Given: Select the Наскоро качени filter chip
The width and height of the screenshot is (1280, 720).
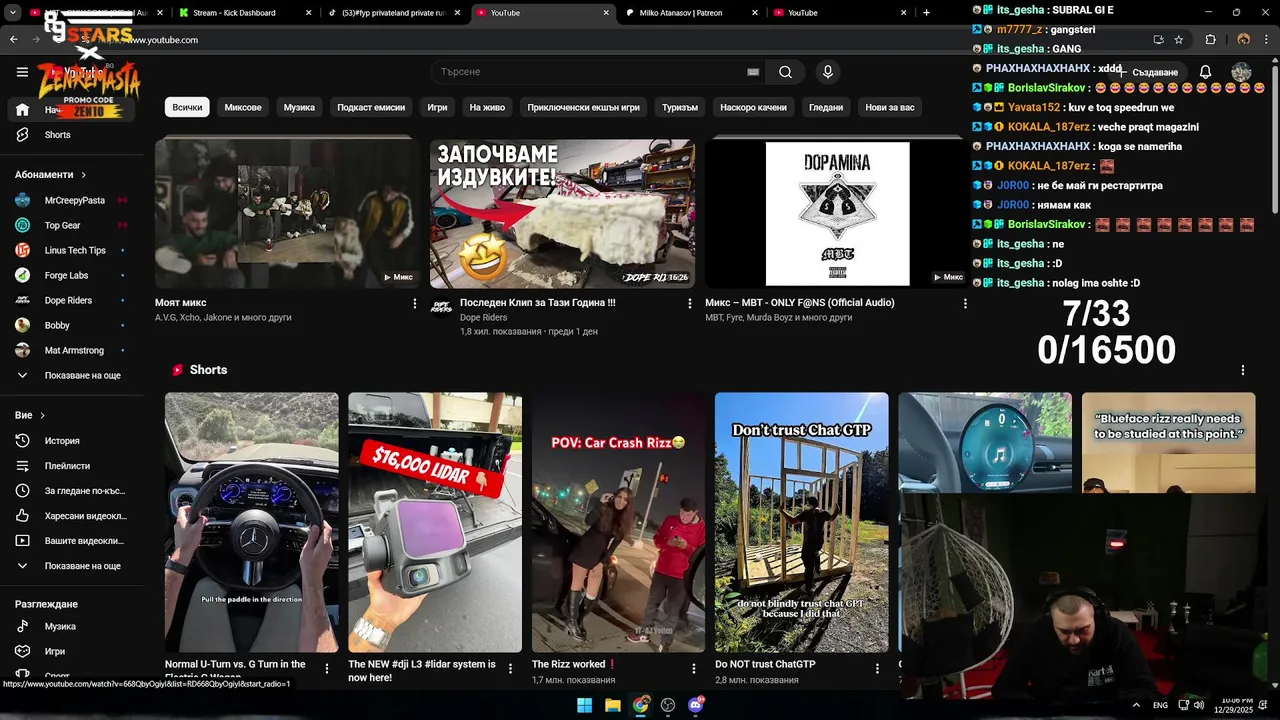Looking at the screenshot, I should (x=753, y=107).
